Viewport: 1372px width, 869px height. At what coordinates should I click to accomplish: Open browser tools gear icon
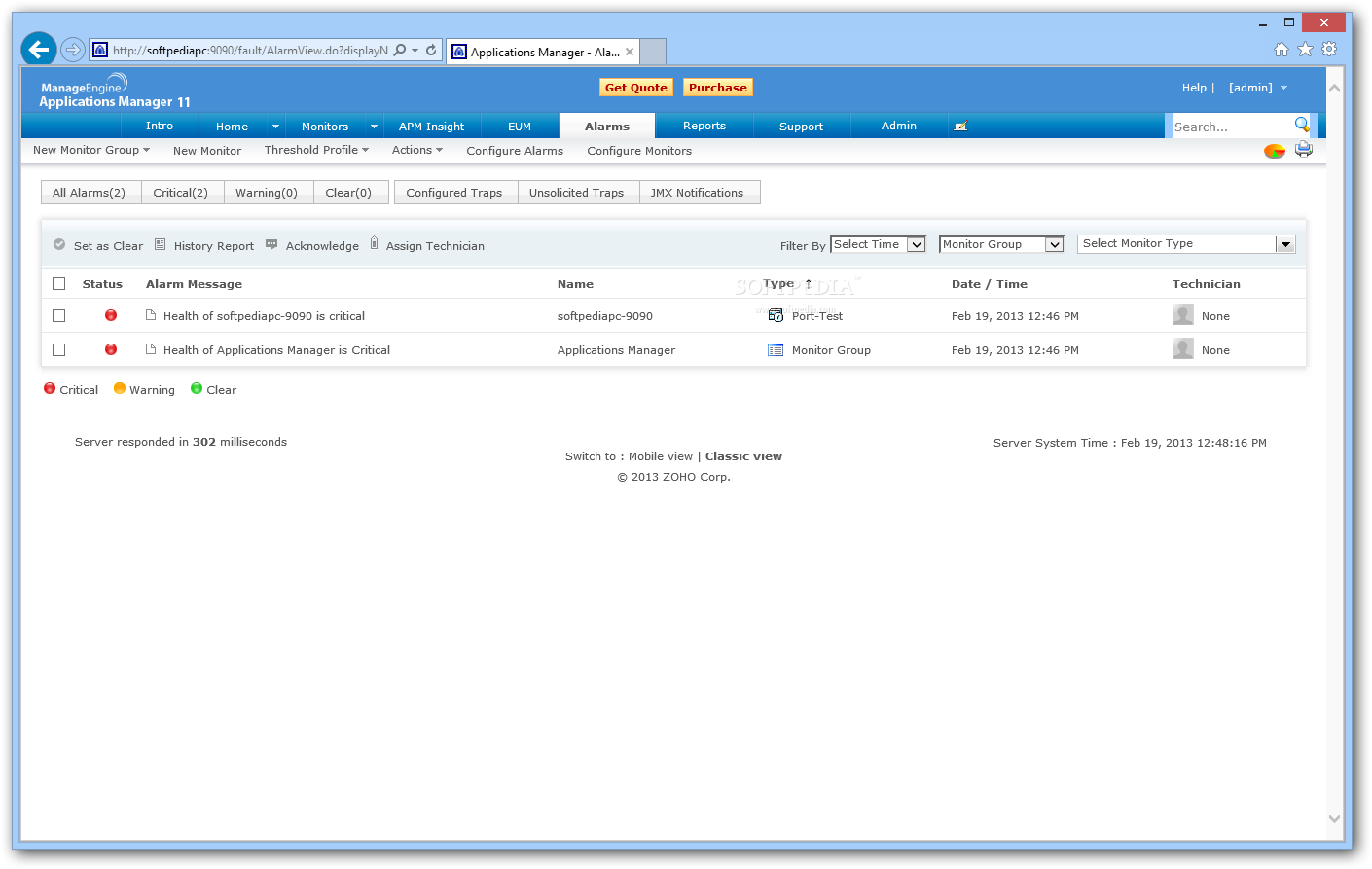click(1329, 49)
